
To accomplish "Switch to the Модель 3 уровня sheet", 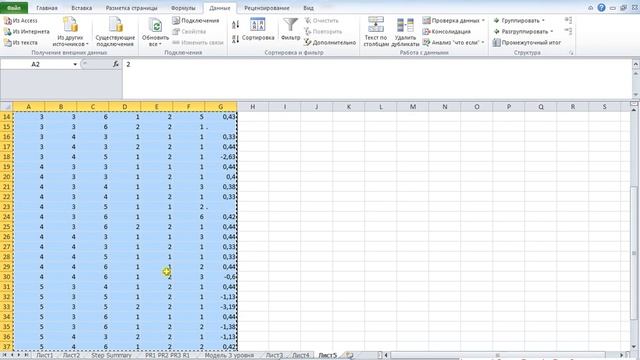I will [x=229, y=356].
